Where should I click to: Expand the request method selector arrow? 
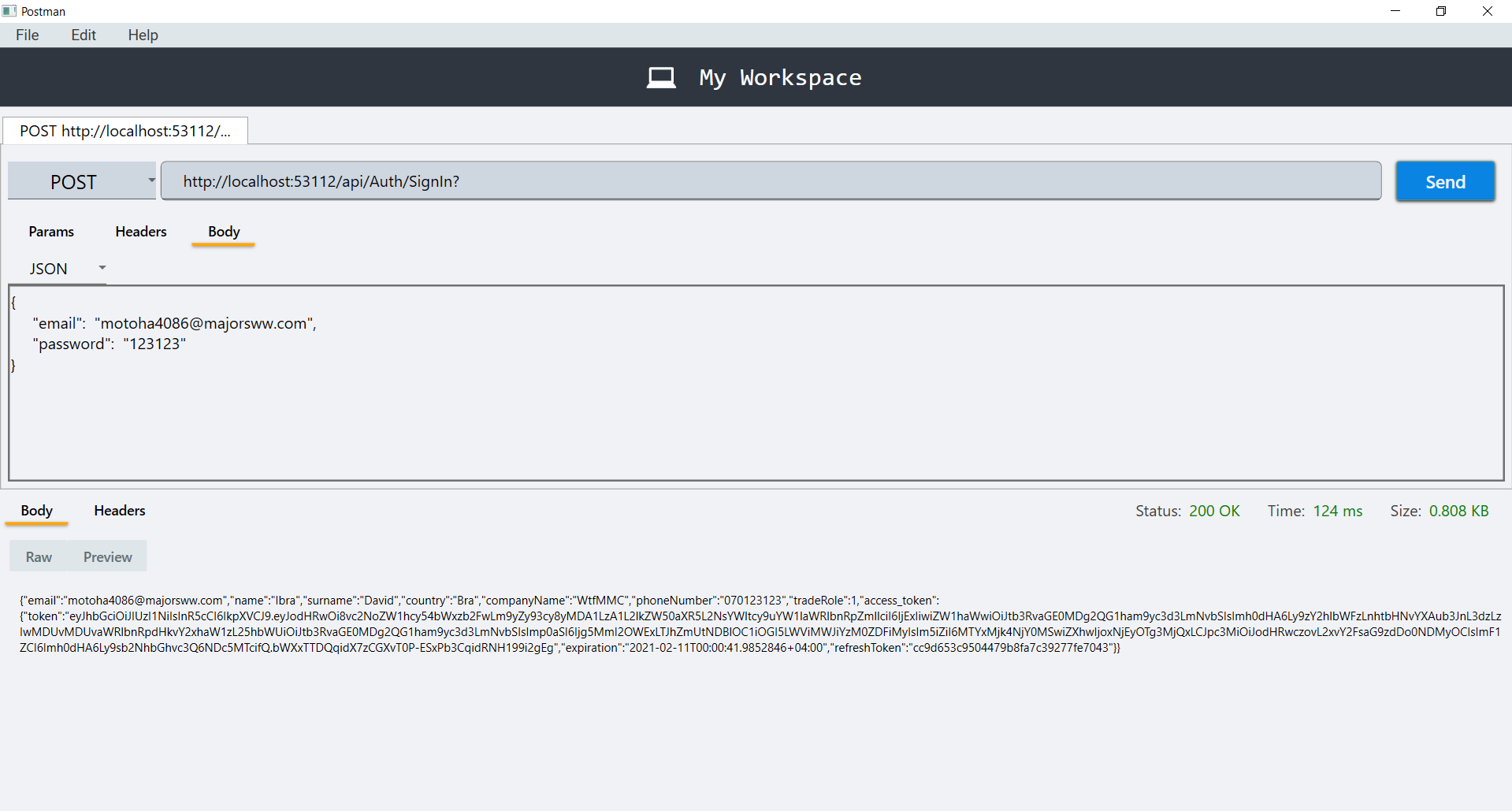point(150,180)
